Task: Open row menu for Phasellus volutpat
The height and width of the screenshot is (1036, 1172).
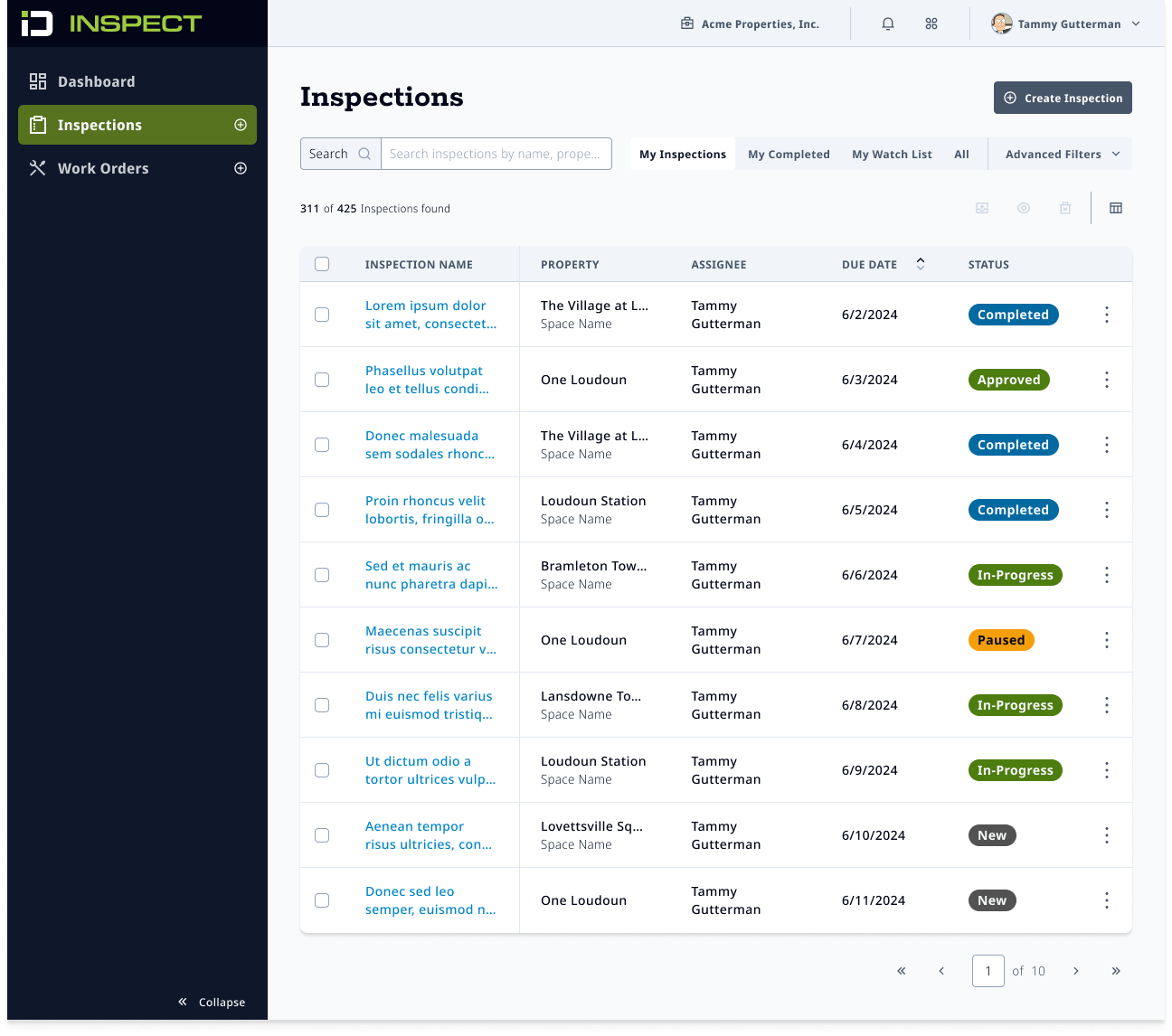Action: pos(1107,380)
